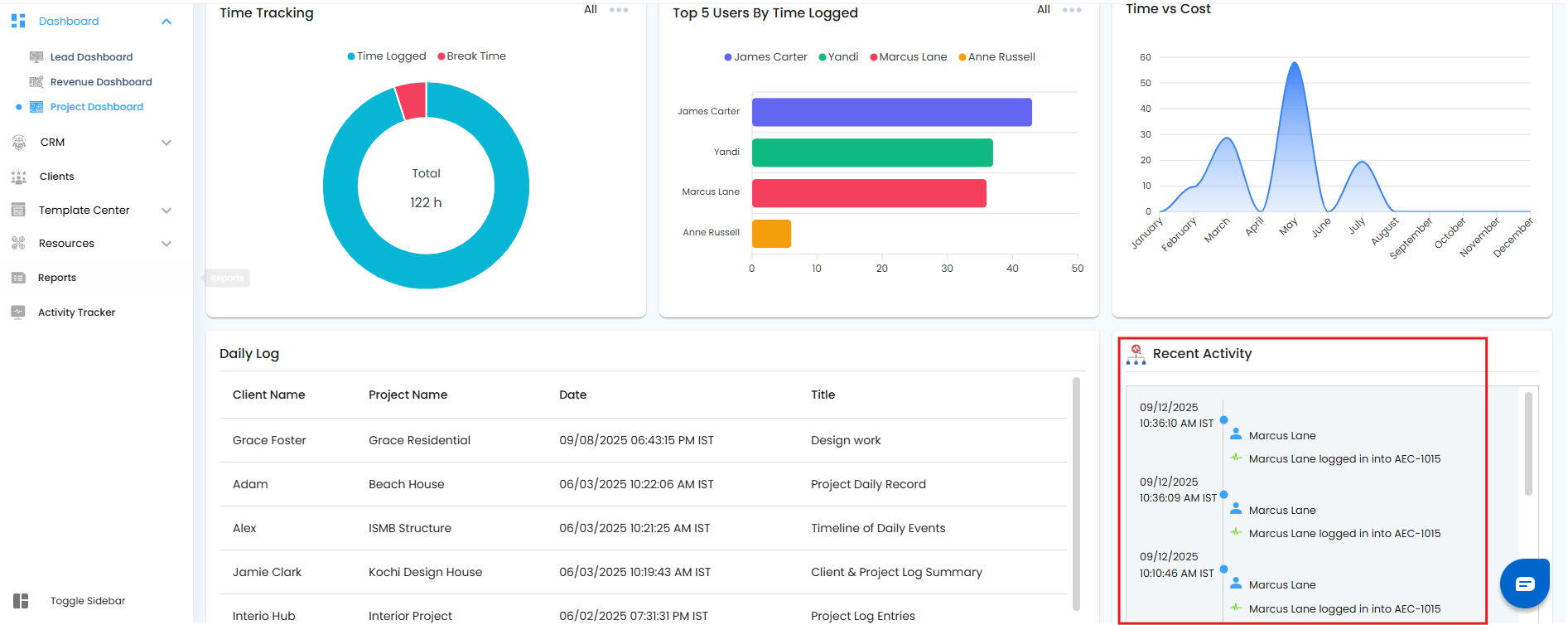Collapse the Dashboard menu chevron
This screenshot has width=1568, height=625.
coord(166,22)
